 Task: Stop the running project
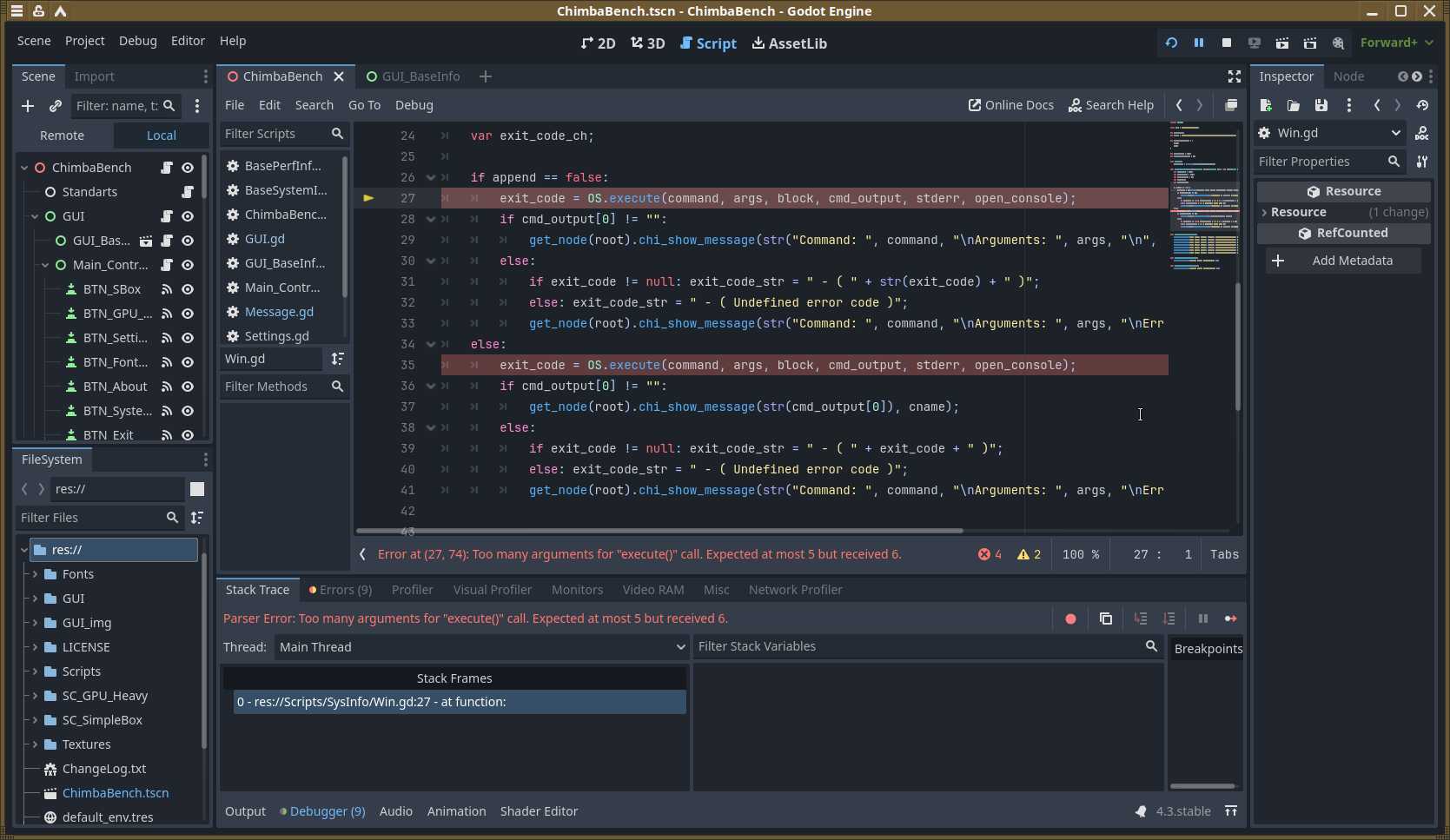(1226, 43)
